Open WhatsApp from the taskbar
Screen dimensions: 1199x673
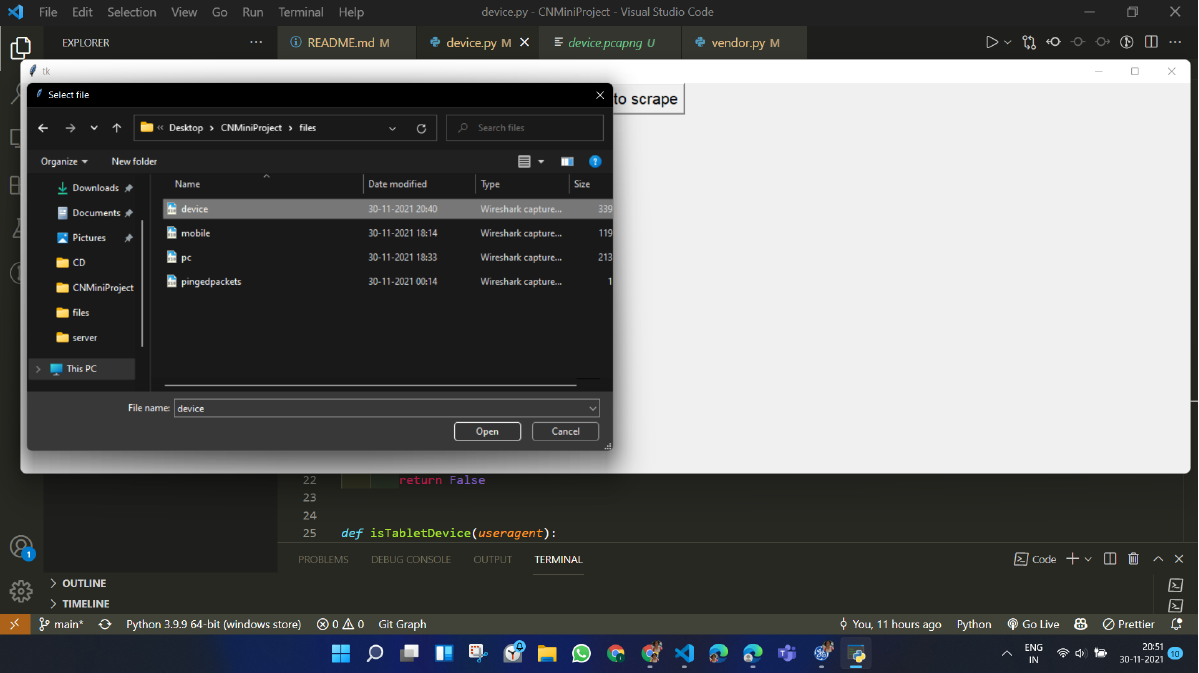581,654
